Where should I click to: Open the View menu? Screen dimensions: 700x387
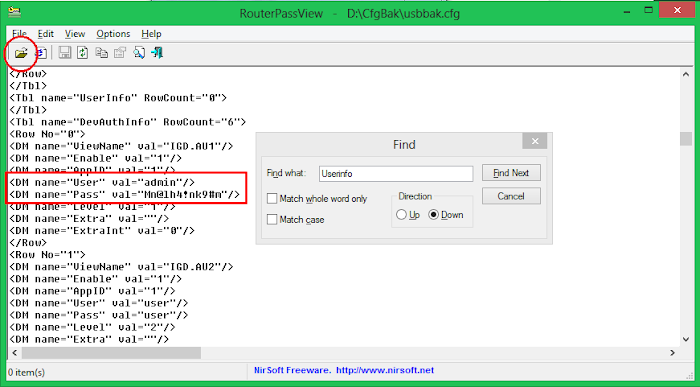pos(75,34)
